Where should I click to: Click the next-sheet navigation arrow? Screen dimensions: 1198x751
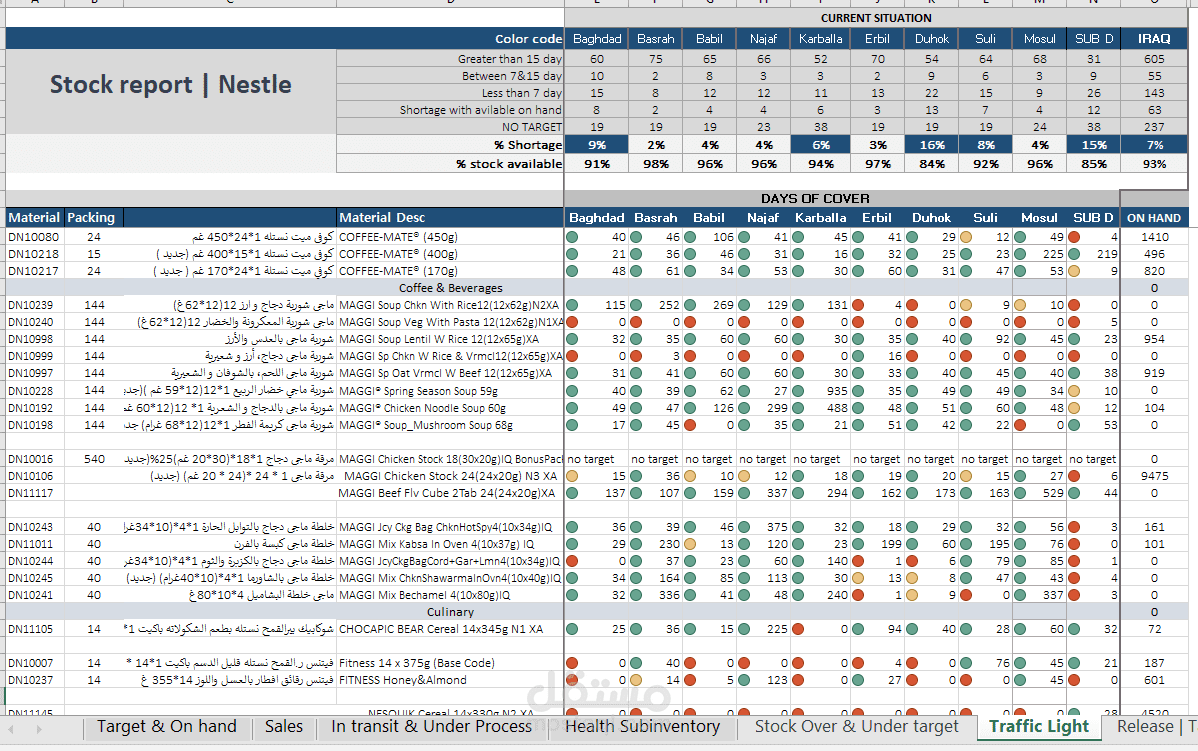38,730
